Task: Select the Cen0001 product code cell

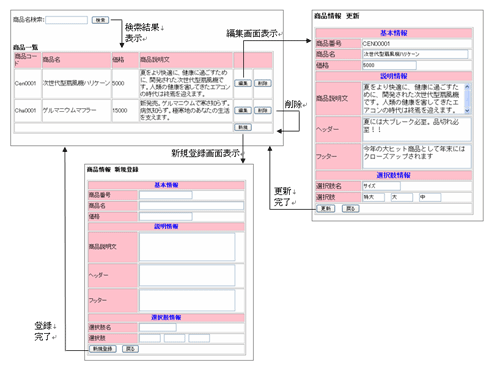Action: pyautogui.click(x=28, y=83)
